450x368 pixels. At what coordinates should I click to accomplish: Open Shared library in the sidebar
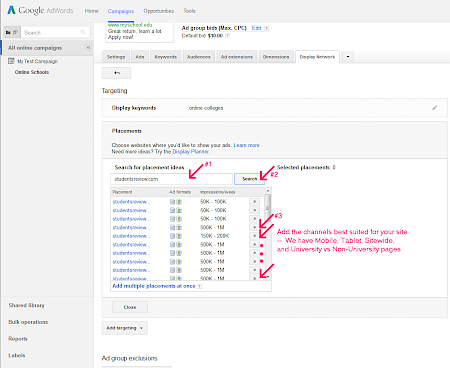click(26, 305)
